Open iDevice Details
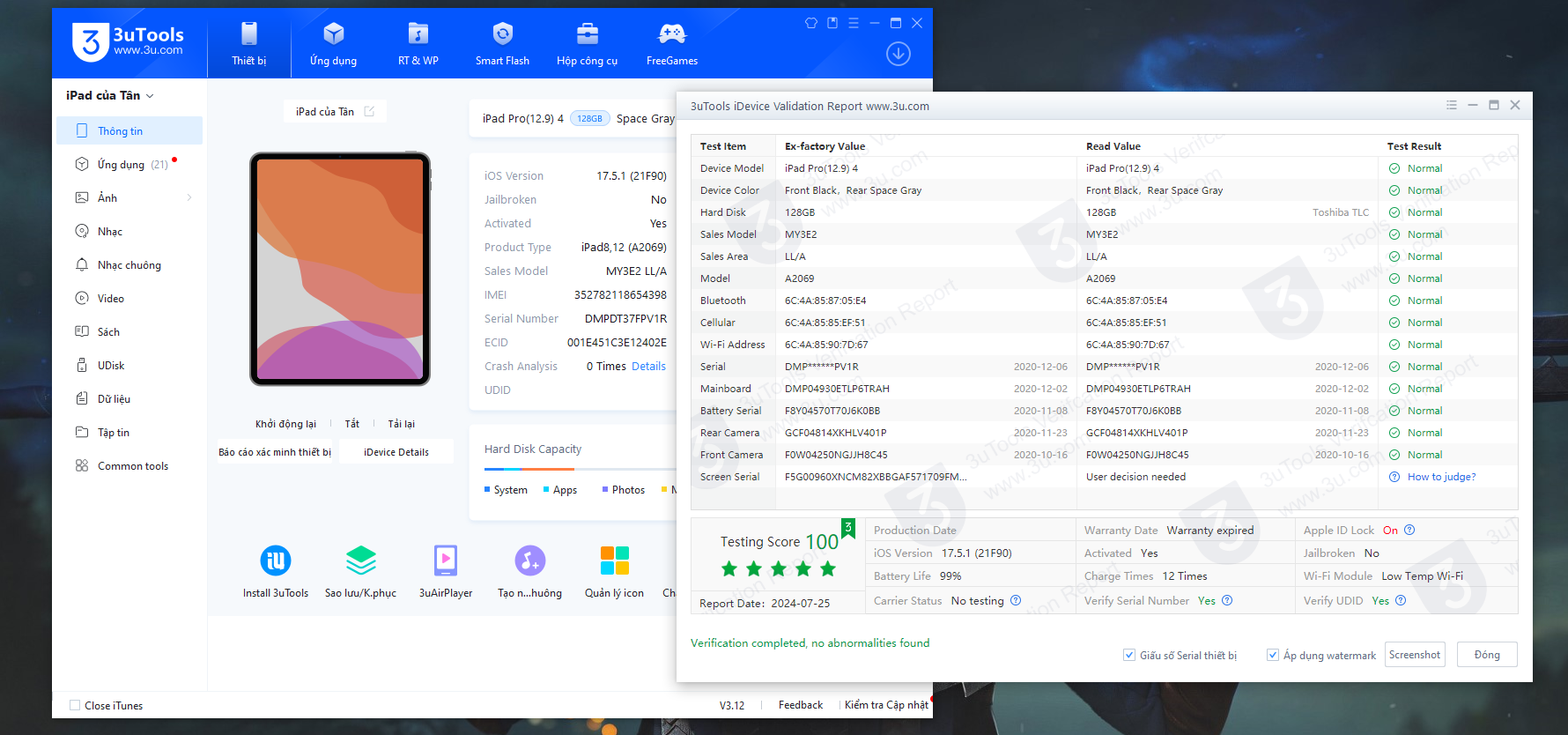 396,452
